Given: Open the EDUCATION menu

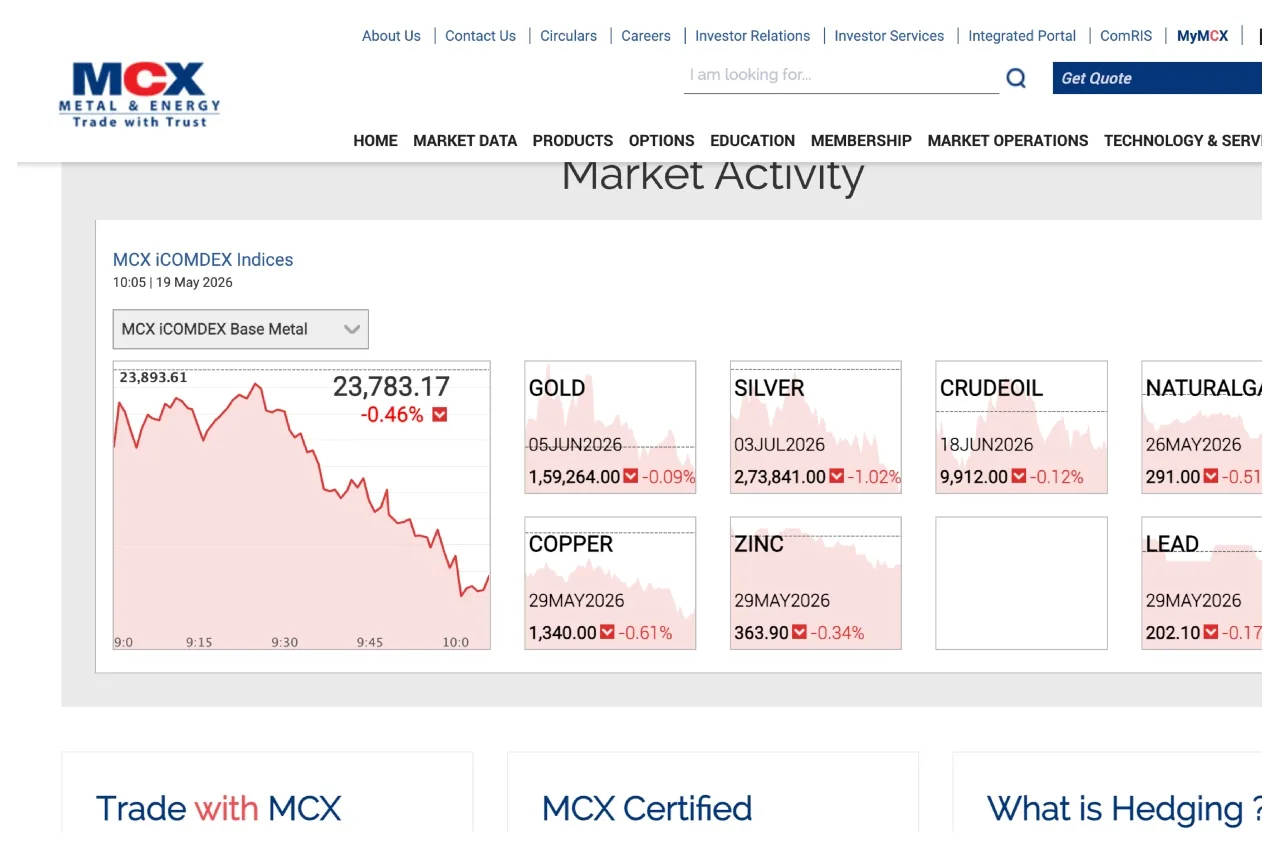Looking at the screenshot, I should click(x=753, y=141).
